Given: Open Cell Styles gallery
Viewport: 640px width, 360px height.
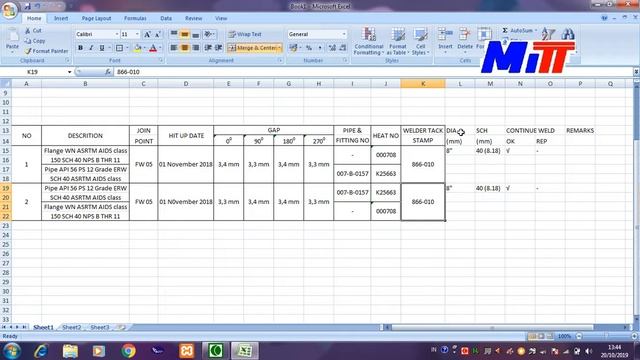Looking at the screenshot, I should tap(420, 41).
